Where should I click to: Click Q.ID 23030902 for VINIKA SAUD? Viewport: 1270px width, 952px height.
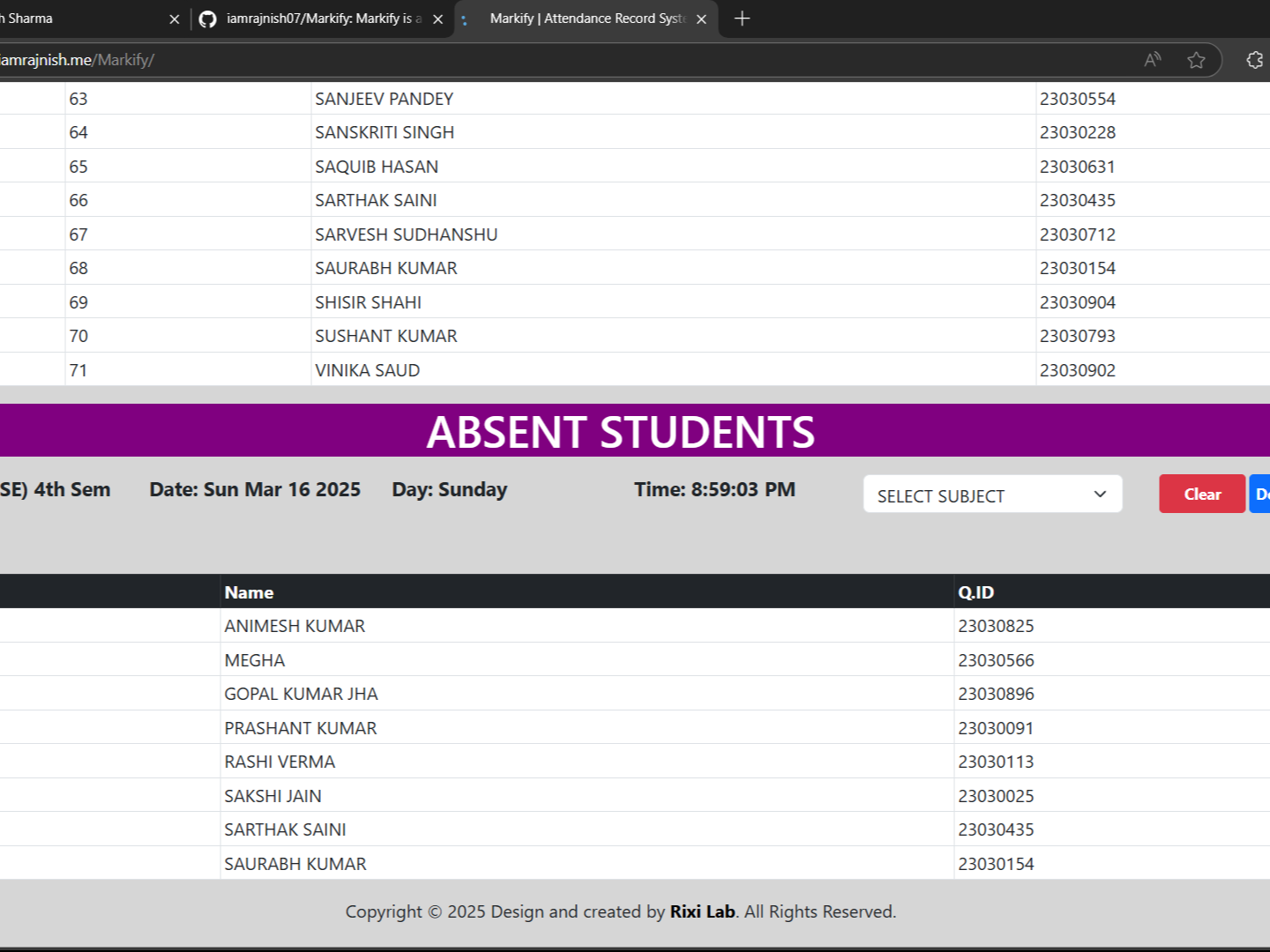tap(1077, 370)
